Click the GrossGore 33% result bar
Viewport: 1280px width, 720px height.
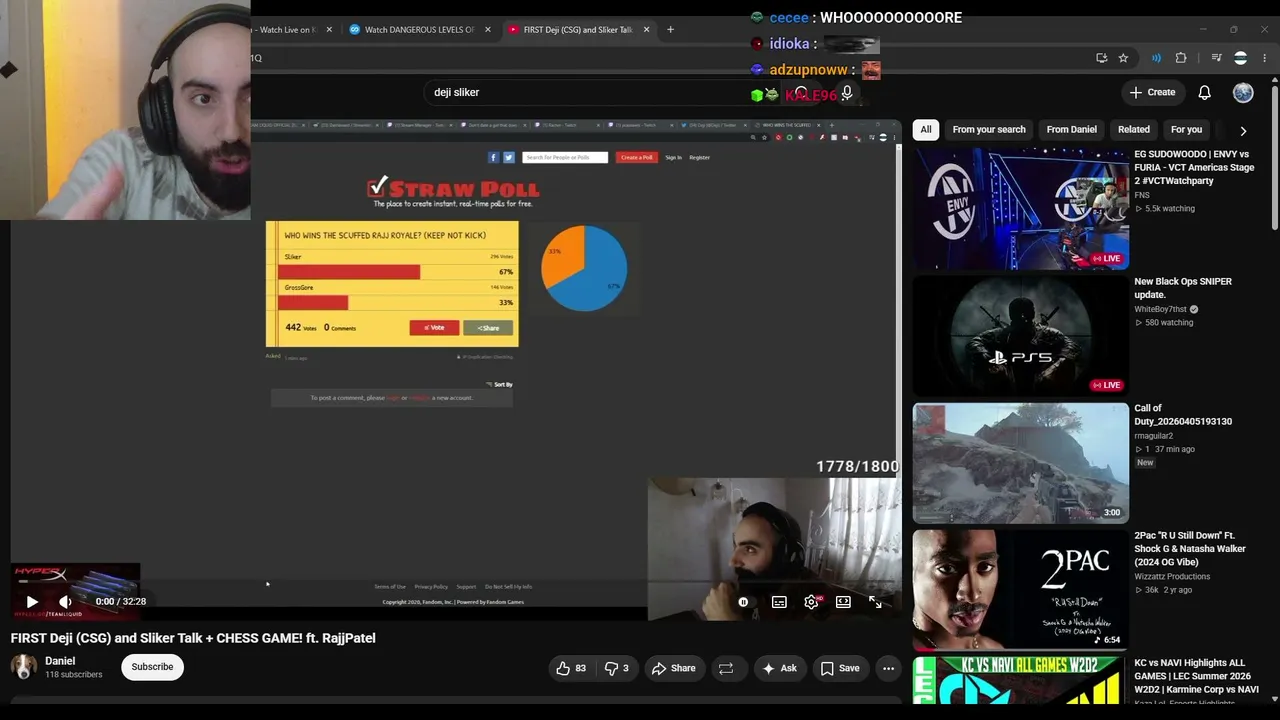click(313, 302)
